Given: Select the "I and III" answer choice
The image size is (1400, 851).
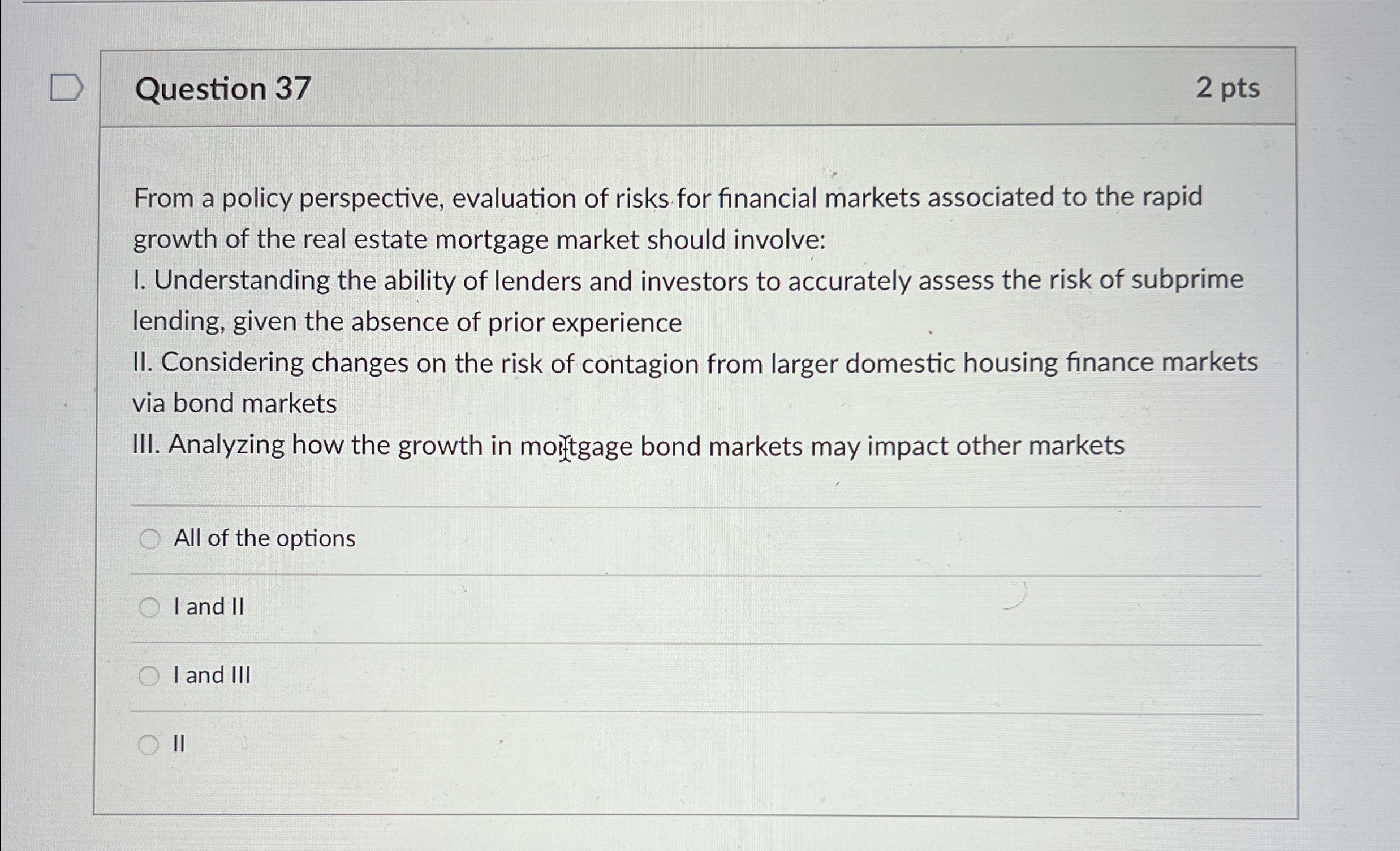Looking at the screenshot, I should [x=149, y=676].
